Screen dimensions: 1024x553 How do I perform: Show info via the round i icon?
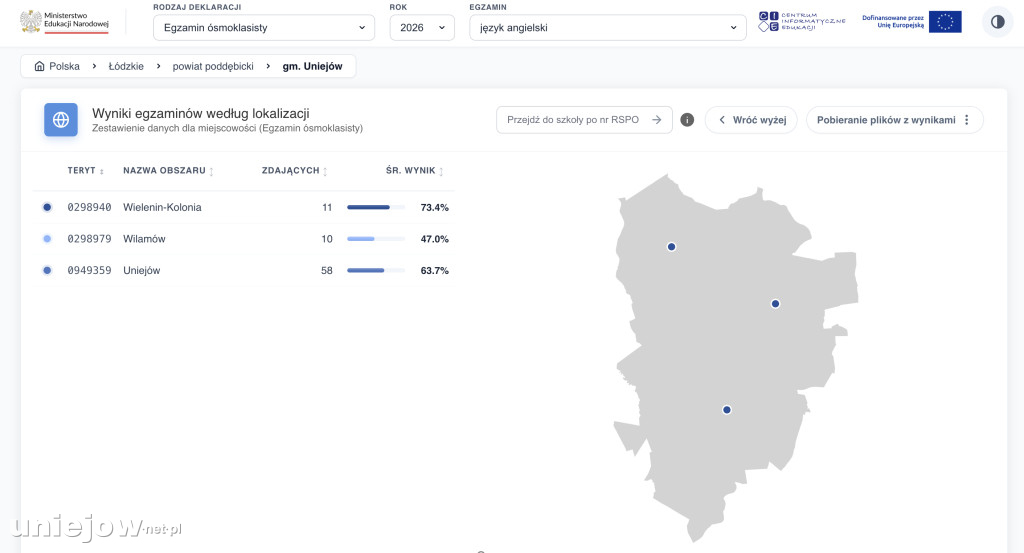pos(687,119)
